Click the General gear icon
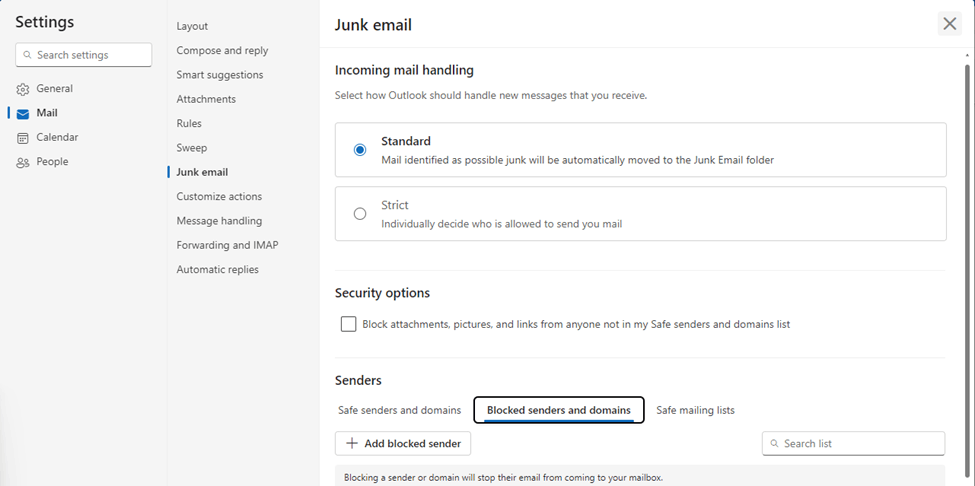Image resolution: width=975 pixels, height=486 pixels. click(23, 89)
